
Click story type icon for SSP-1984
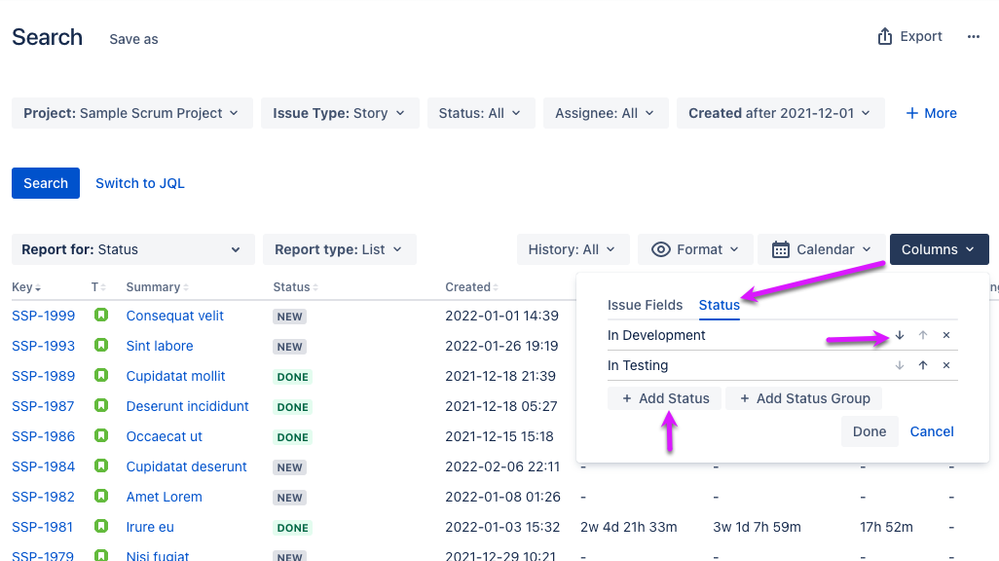101,465
